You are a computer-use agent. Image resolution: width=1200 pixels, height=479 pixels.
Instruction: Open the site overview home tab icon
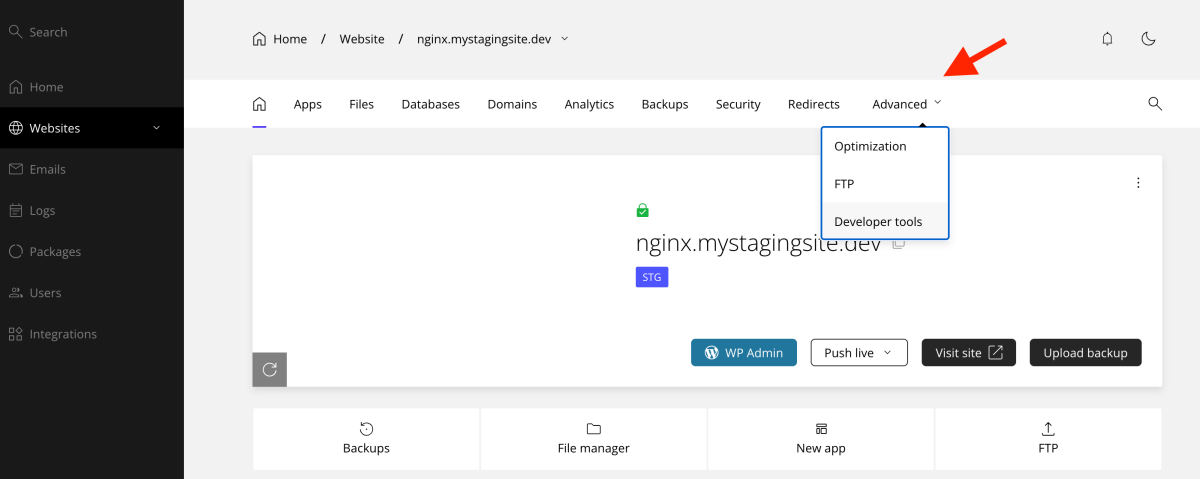pos(259,104)
